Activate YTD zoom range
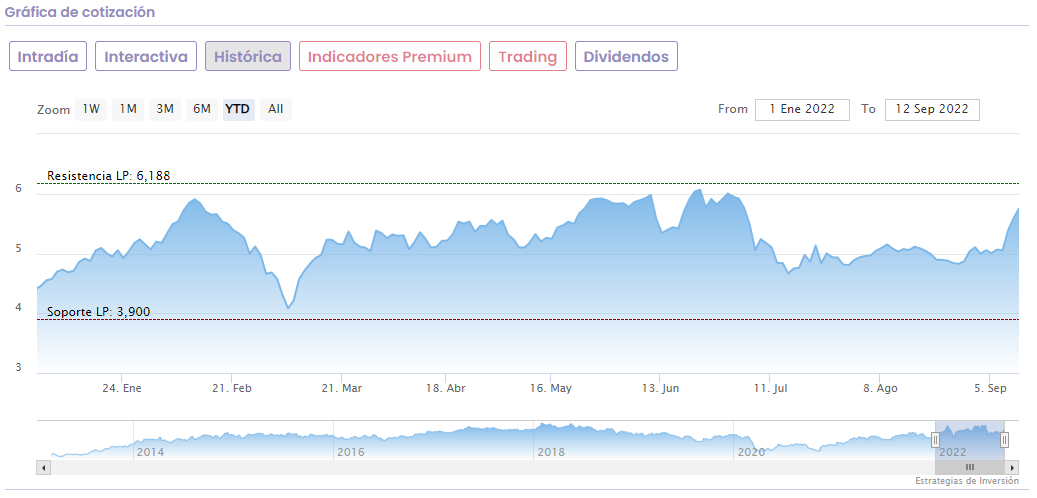This screenshot has height=498, width=1037. point(238,109)
